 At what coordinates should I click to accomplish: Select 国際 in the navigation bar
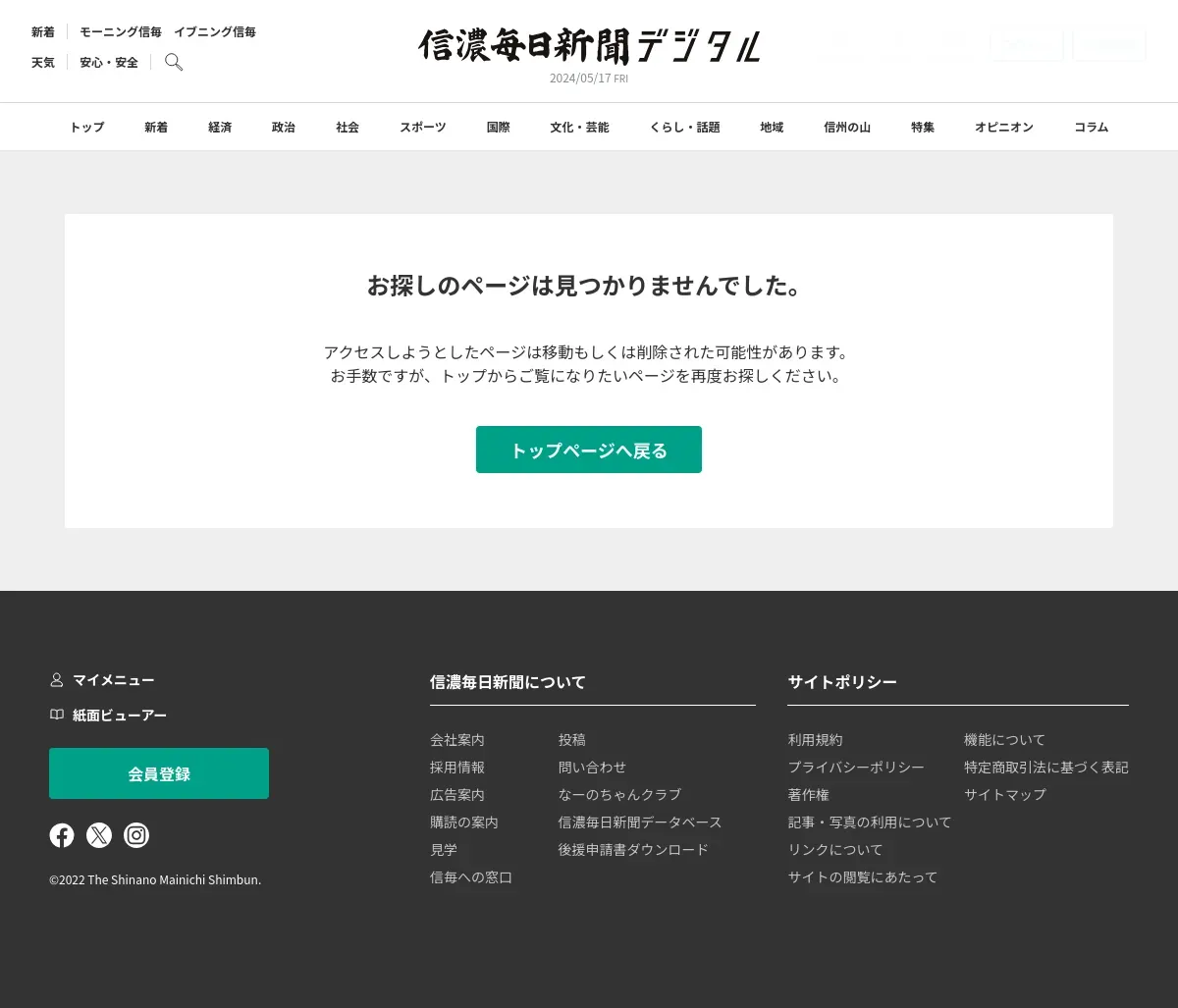coord(499,128)
